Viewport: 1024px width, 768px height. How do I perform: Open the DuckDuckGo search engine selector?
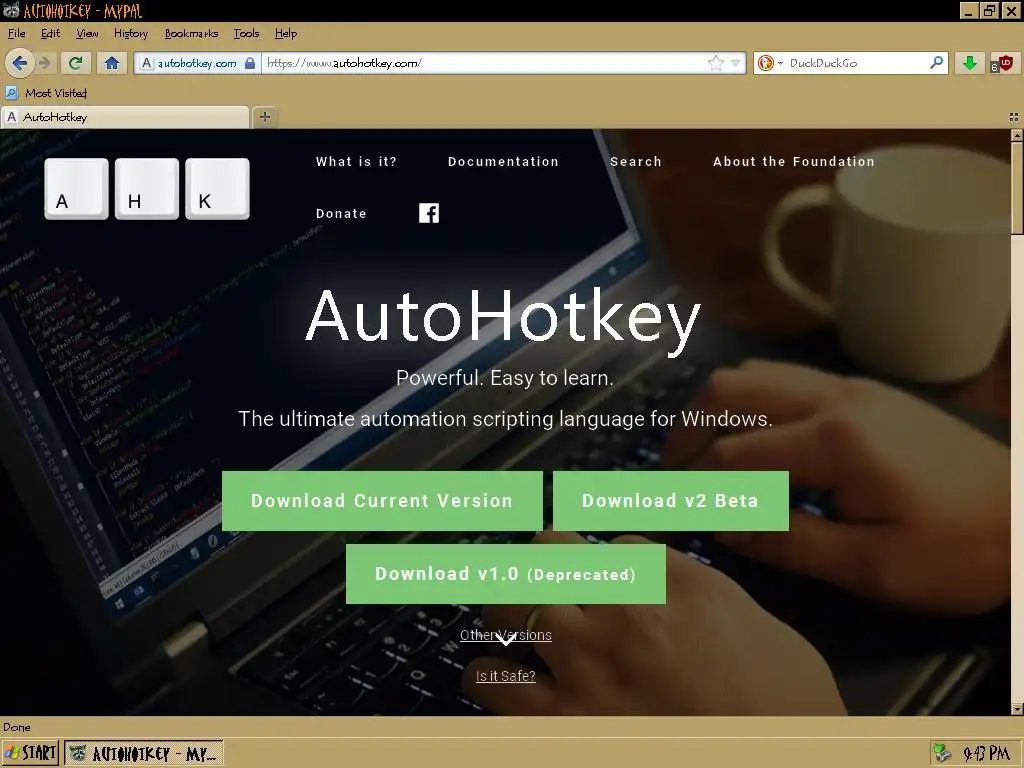(x=770, y=63)
